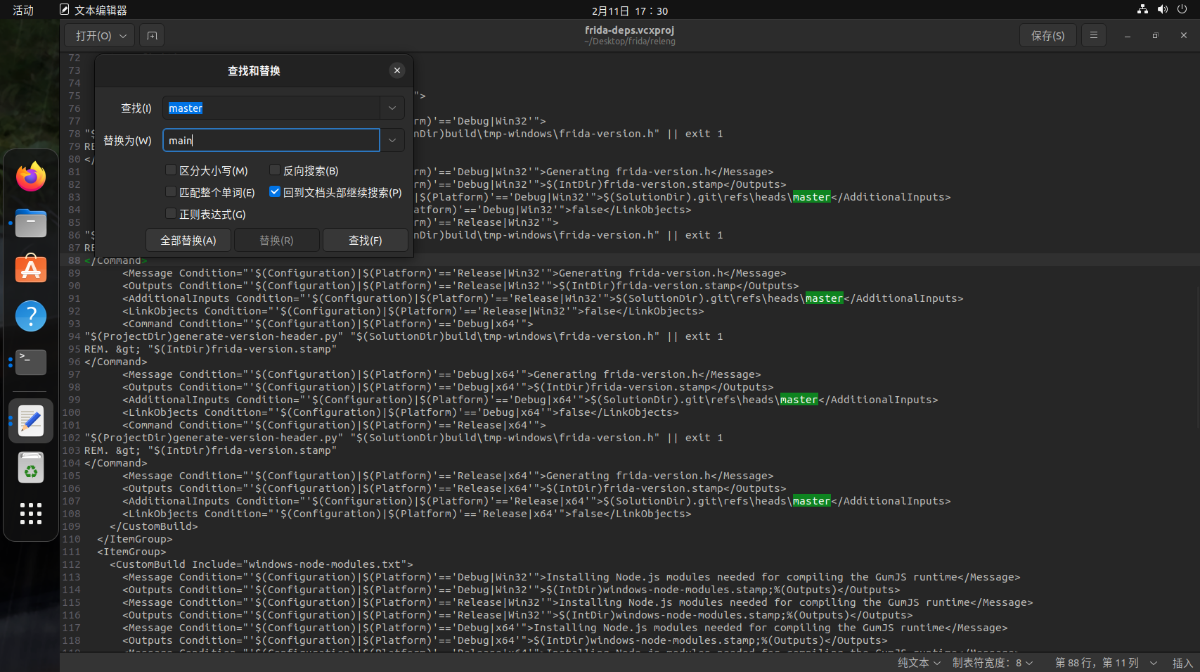The image size is (1200, 672).
Task: Expand the search history dropdown for master
Action: click(392, 108)
